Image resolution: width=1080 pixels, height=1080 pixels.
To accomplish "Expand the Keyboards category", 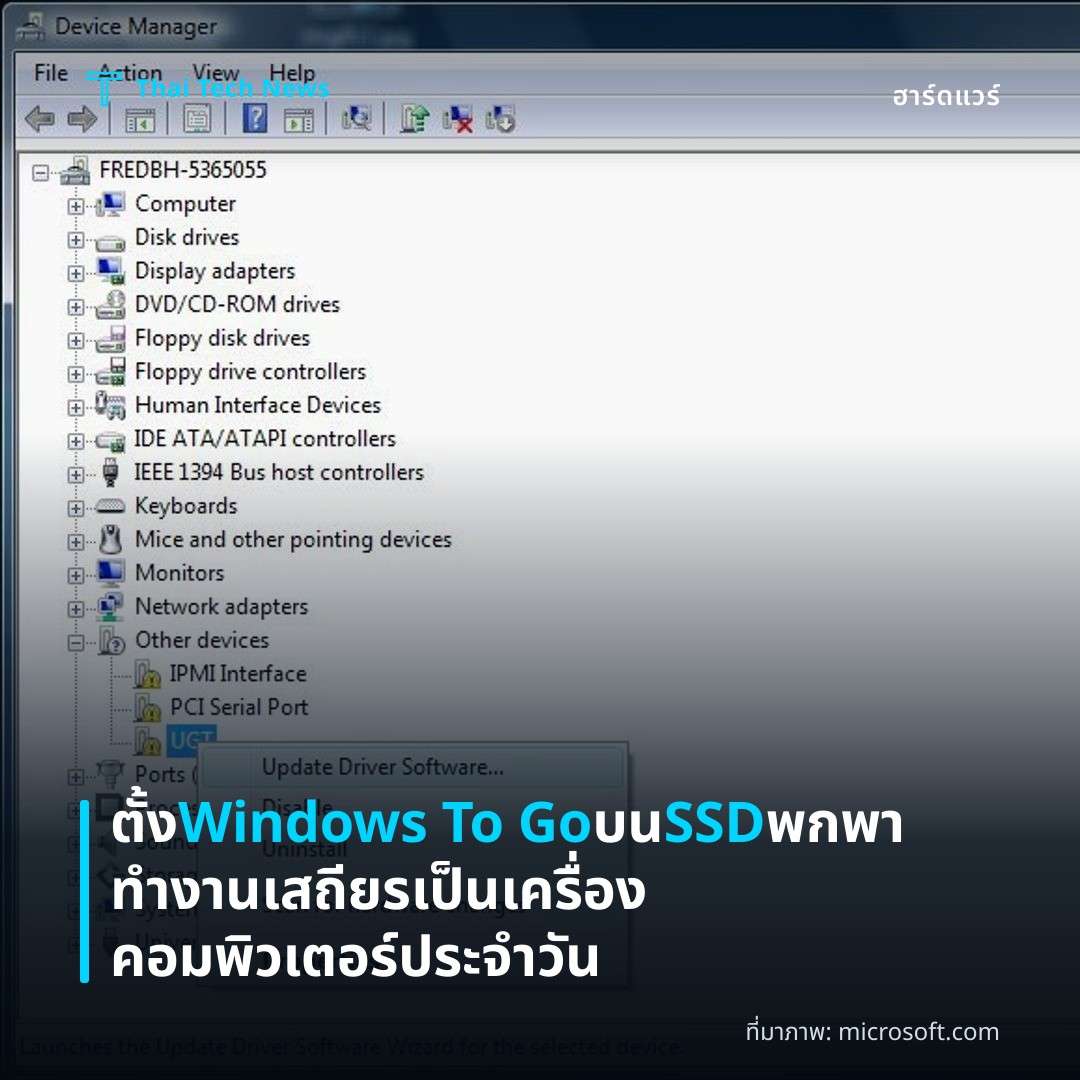I will tap(76, 508).
